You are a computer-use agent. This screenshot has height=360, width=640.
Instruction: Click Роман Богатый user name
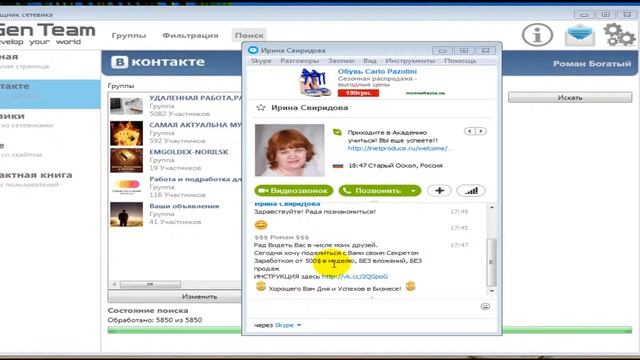pyautogui.click(x=592, y=64)
